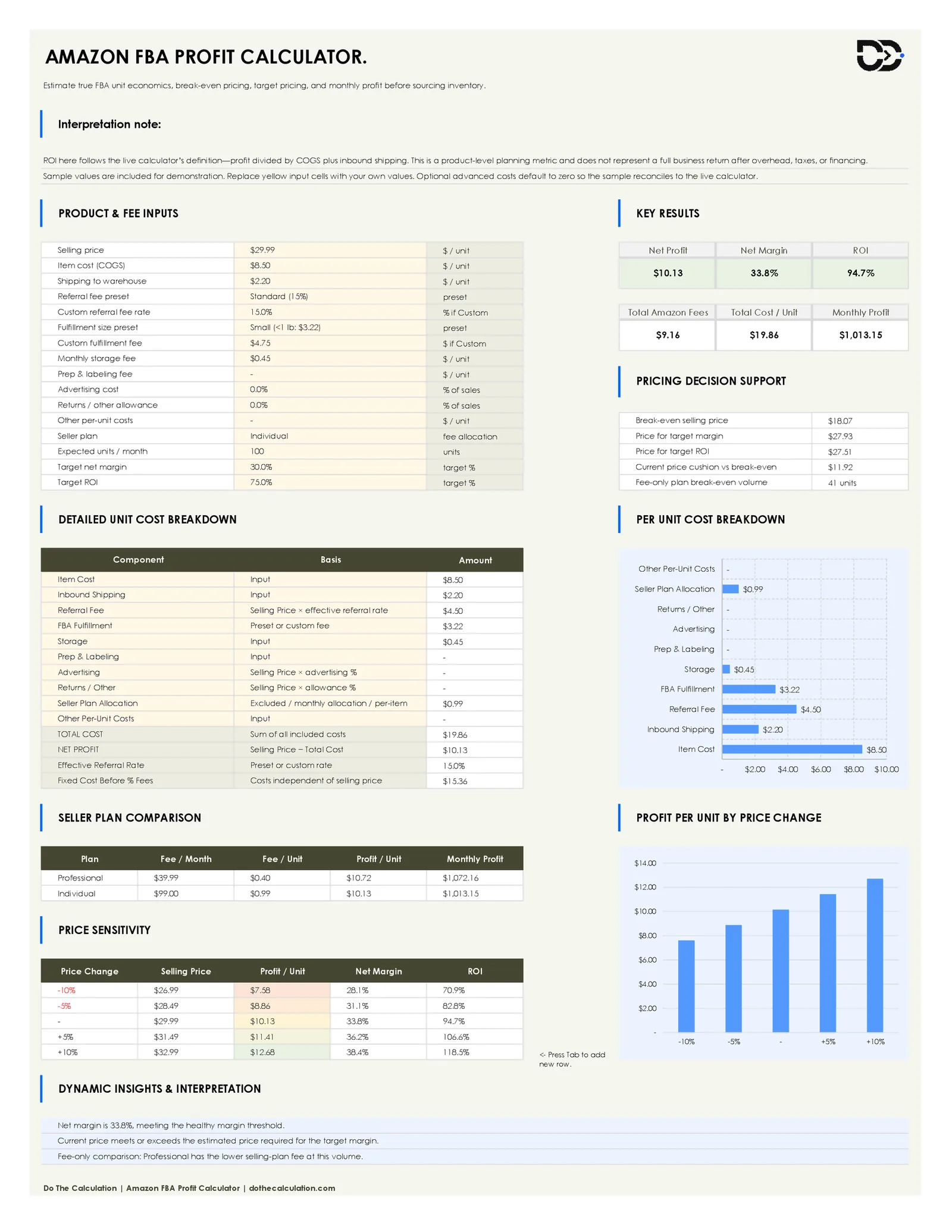The image size is (952, 1232).
Task: Click Price for target ROI value $27.51
Action: (x=860, y=452)
